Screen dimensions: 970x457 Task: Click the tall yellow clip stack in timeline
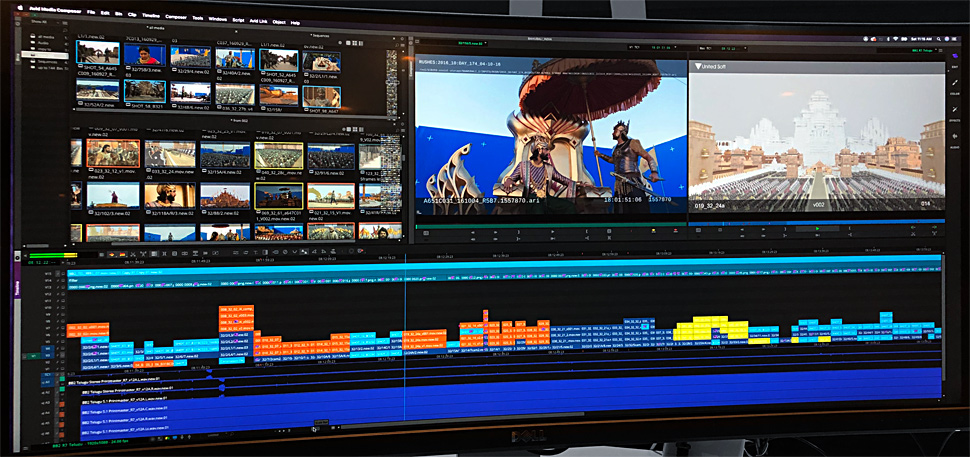710,329
